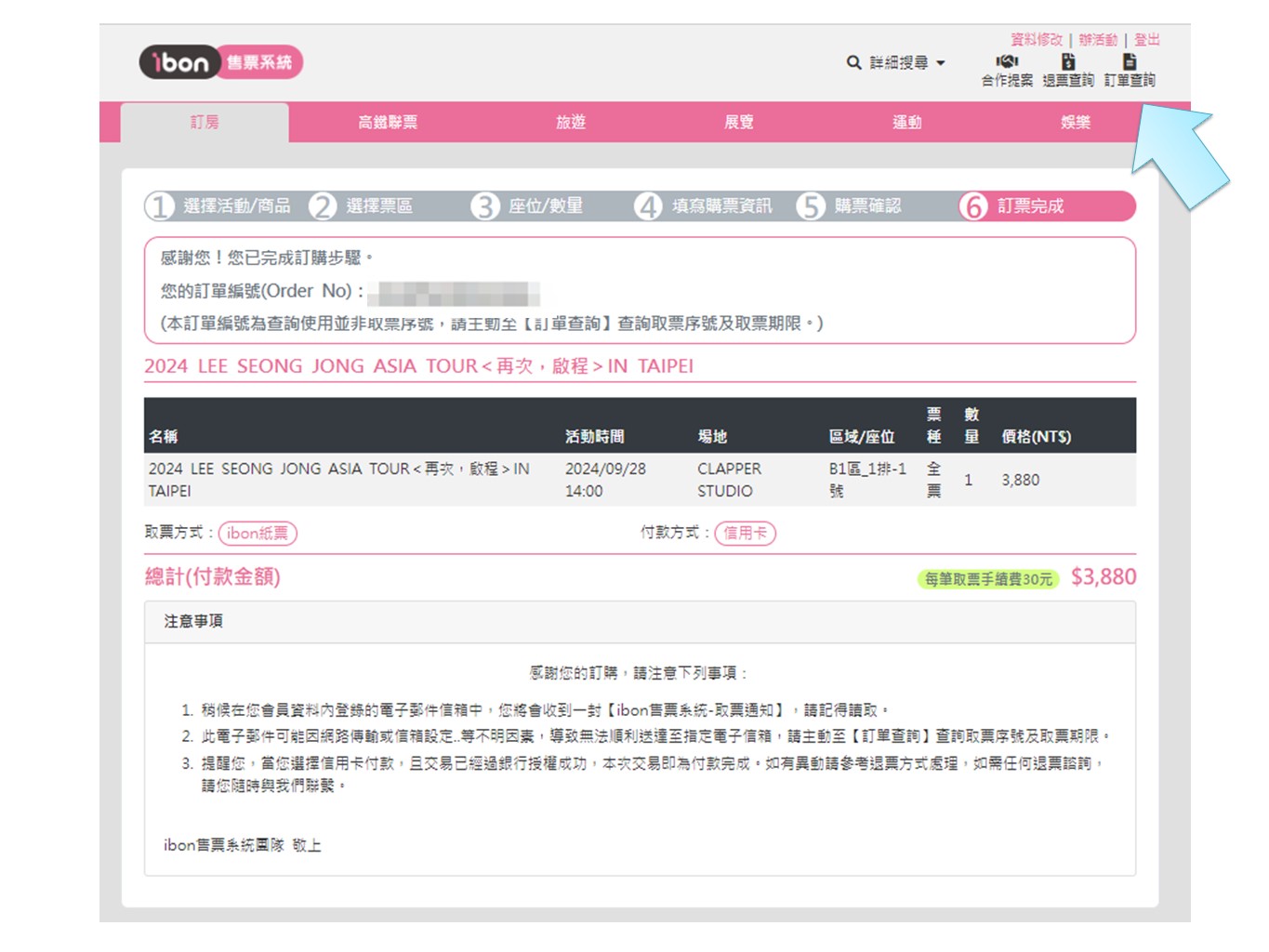Click the B1區_1排-1號 seat cell
The width and height of the screenshot is (1269, 952).
coord(867,480)
